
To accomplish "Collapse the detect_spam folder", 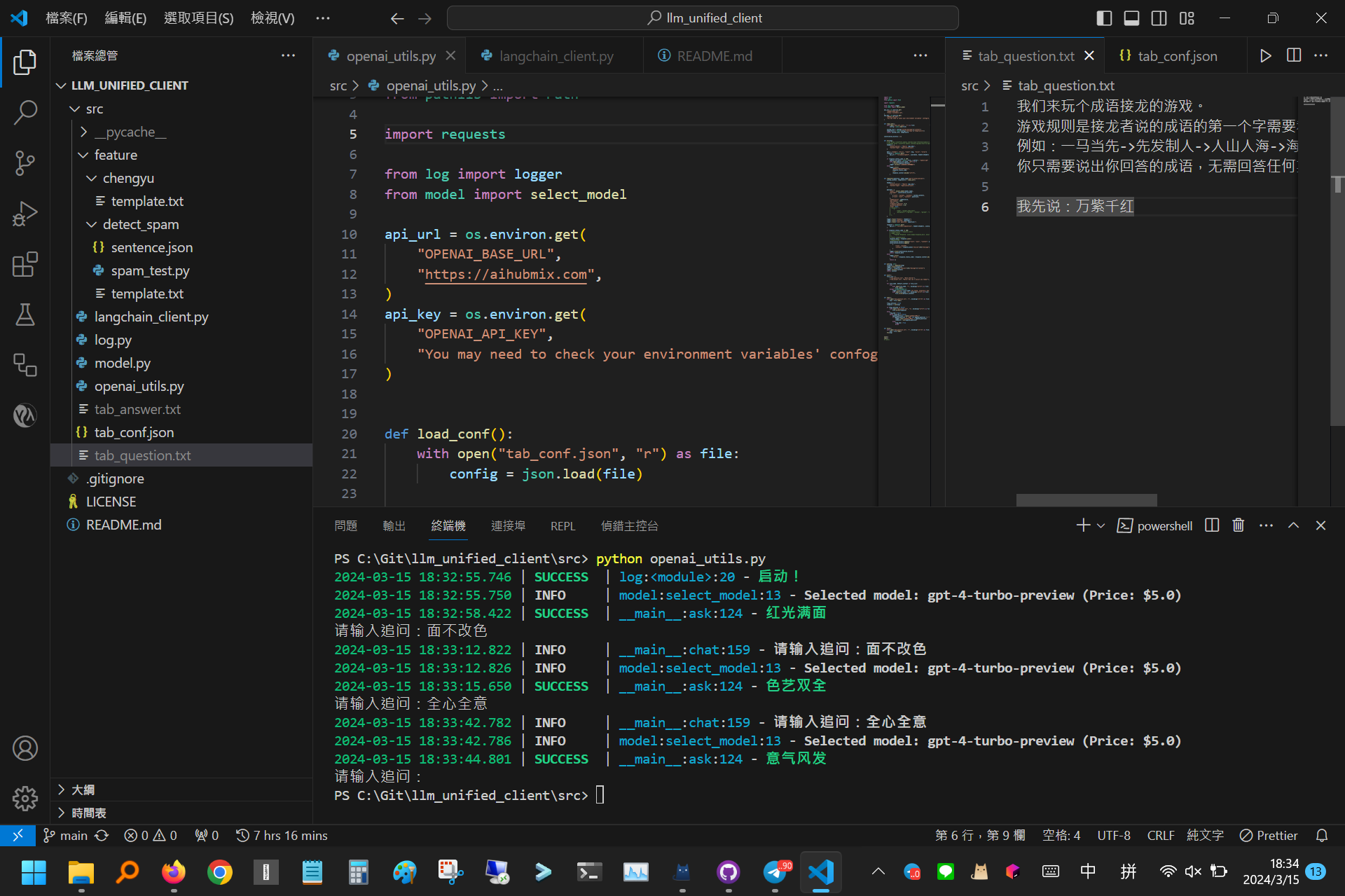I will point(140,224).
